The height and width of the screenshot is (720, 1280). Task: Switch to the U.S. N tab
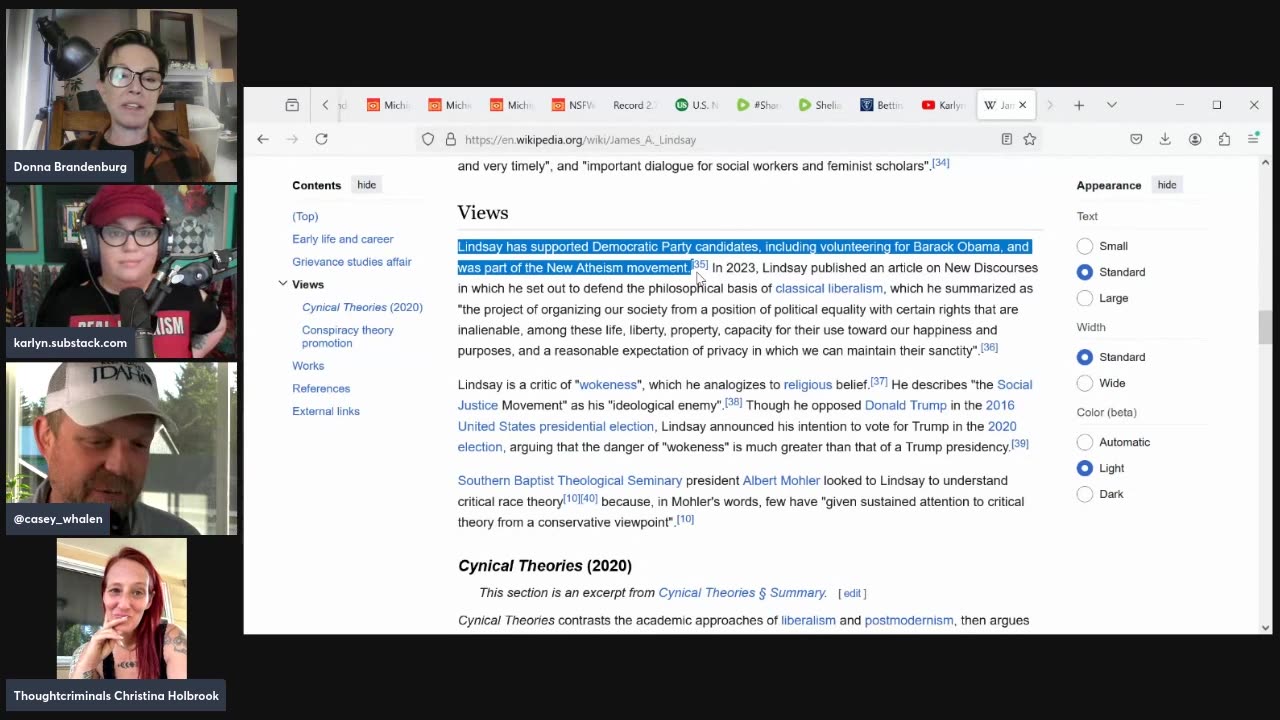tap(696, 105)
